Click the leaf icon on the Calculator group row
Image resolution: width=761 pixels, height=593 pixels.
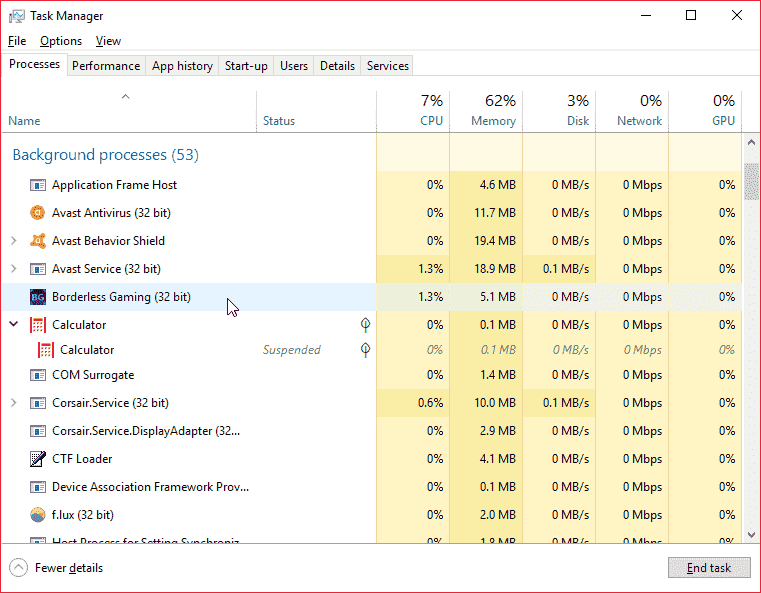(365, 324)
